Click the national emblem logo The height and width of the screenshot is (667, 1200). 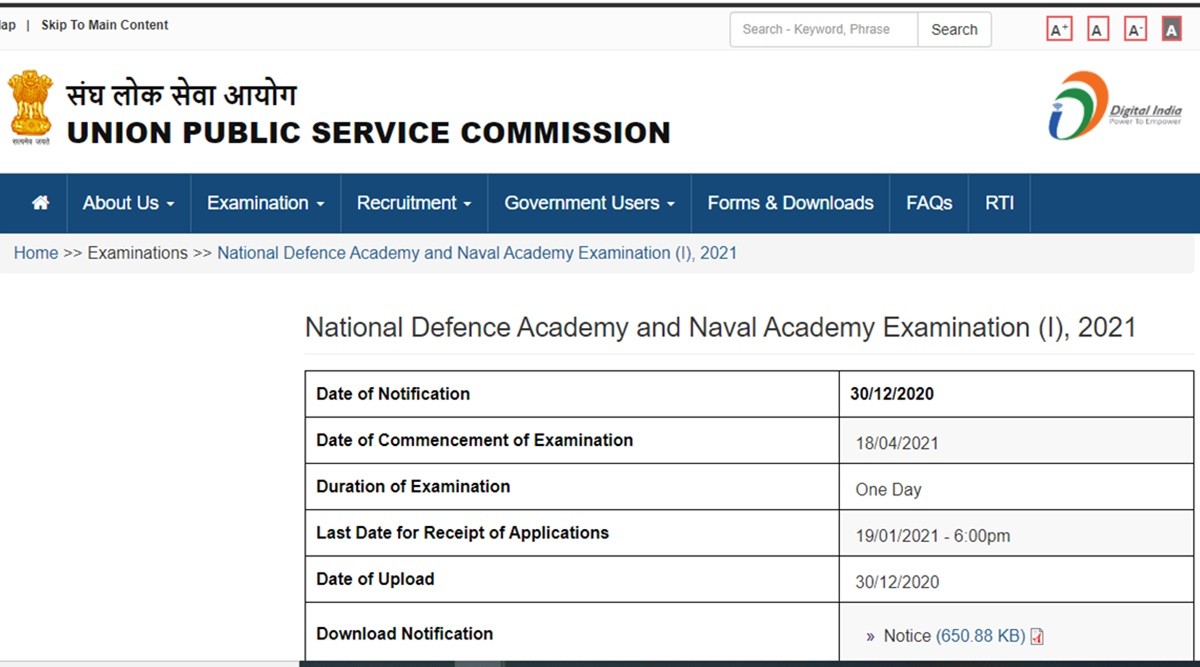click(x=29, y=106)
